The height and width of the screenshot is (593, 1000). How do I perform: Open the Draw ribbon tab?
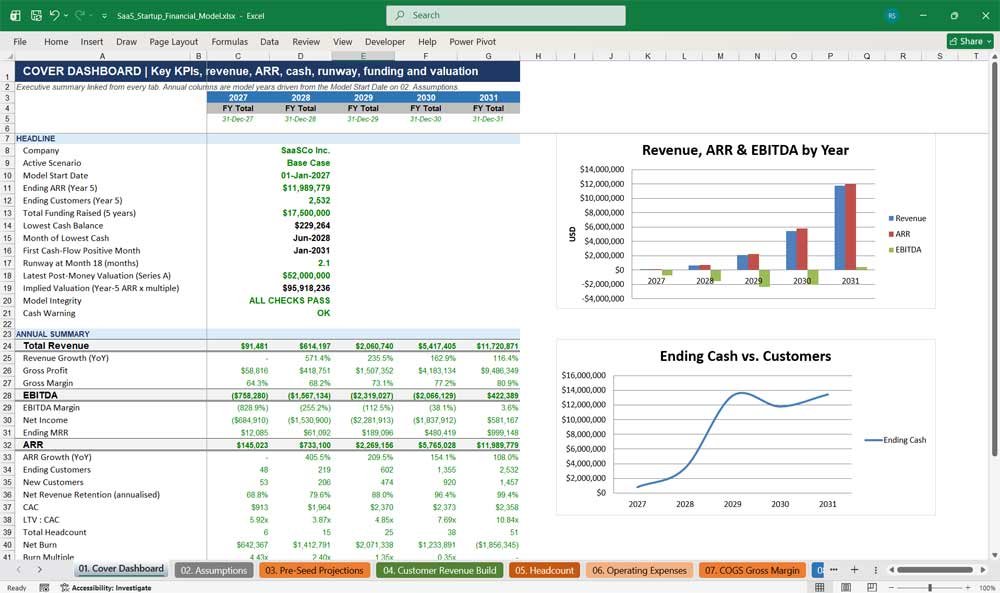pos(126,41)
